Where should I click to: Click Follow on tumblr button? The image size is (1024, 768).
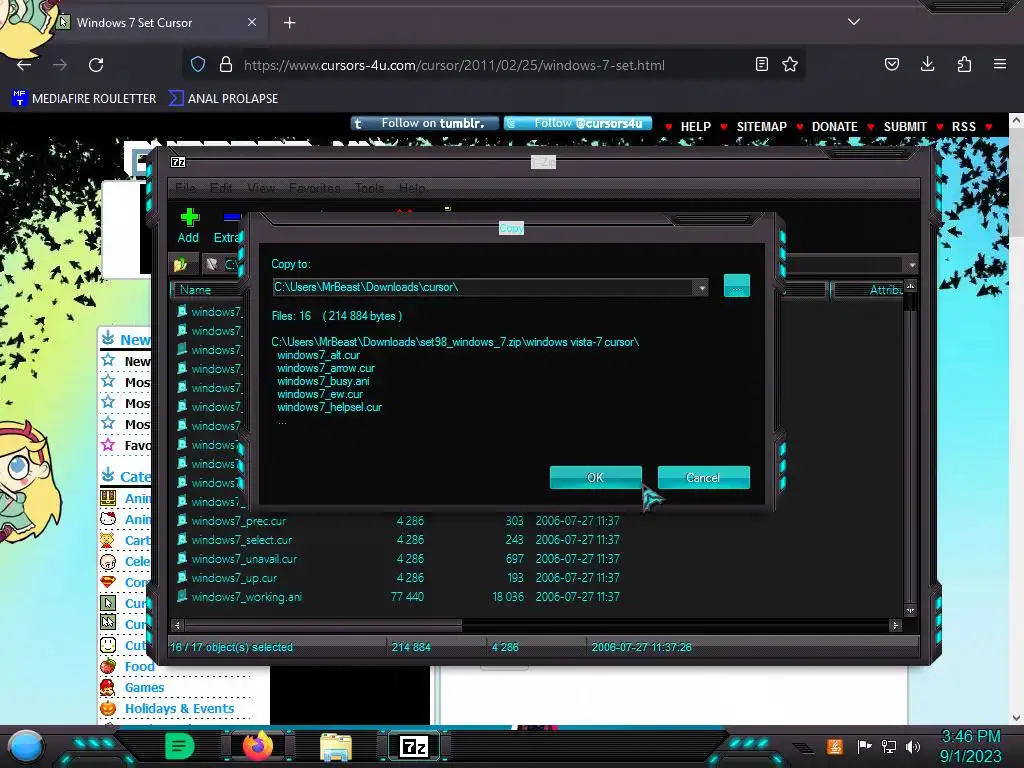(424, 123)
